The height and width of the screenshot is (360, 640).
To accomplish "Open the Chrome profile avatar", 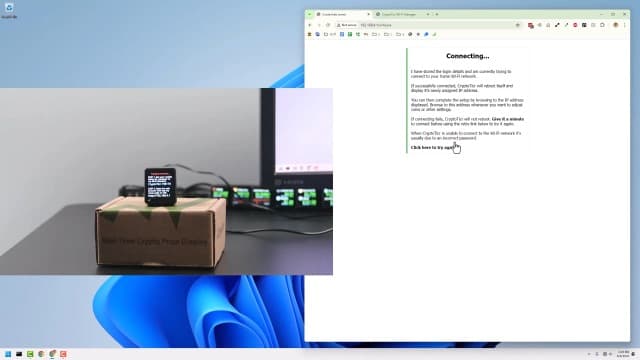I will (616, 25).
